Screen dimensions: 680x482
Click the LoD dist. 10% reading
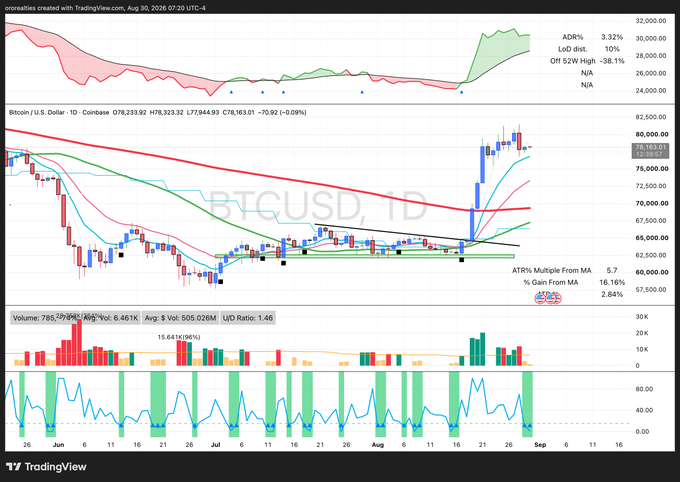point(589,49)
